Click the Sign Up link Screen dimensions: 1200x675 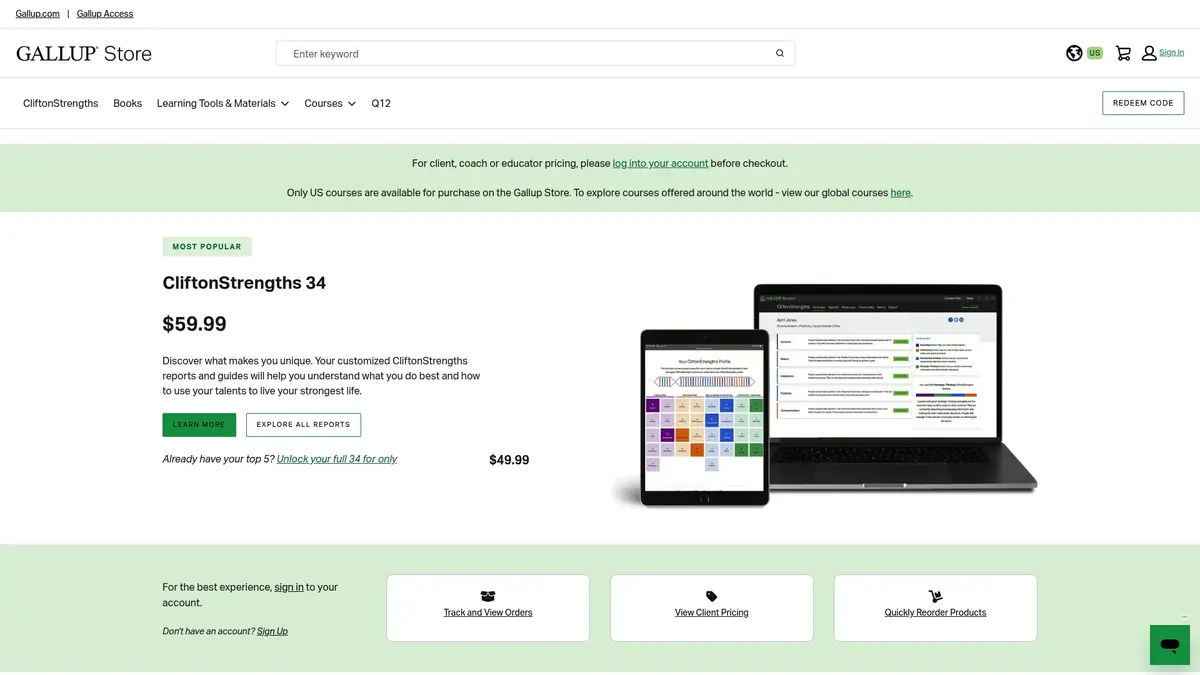point(272,631)
